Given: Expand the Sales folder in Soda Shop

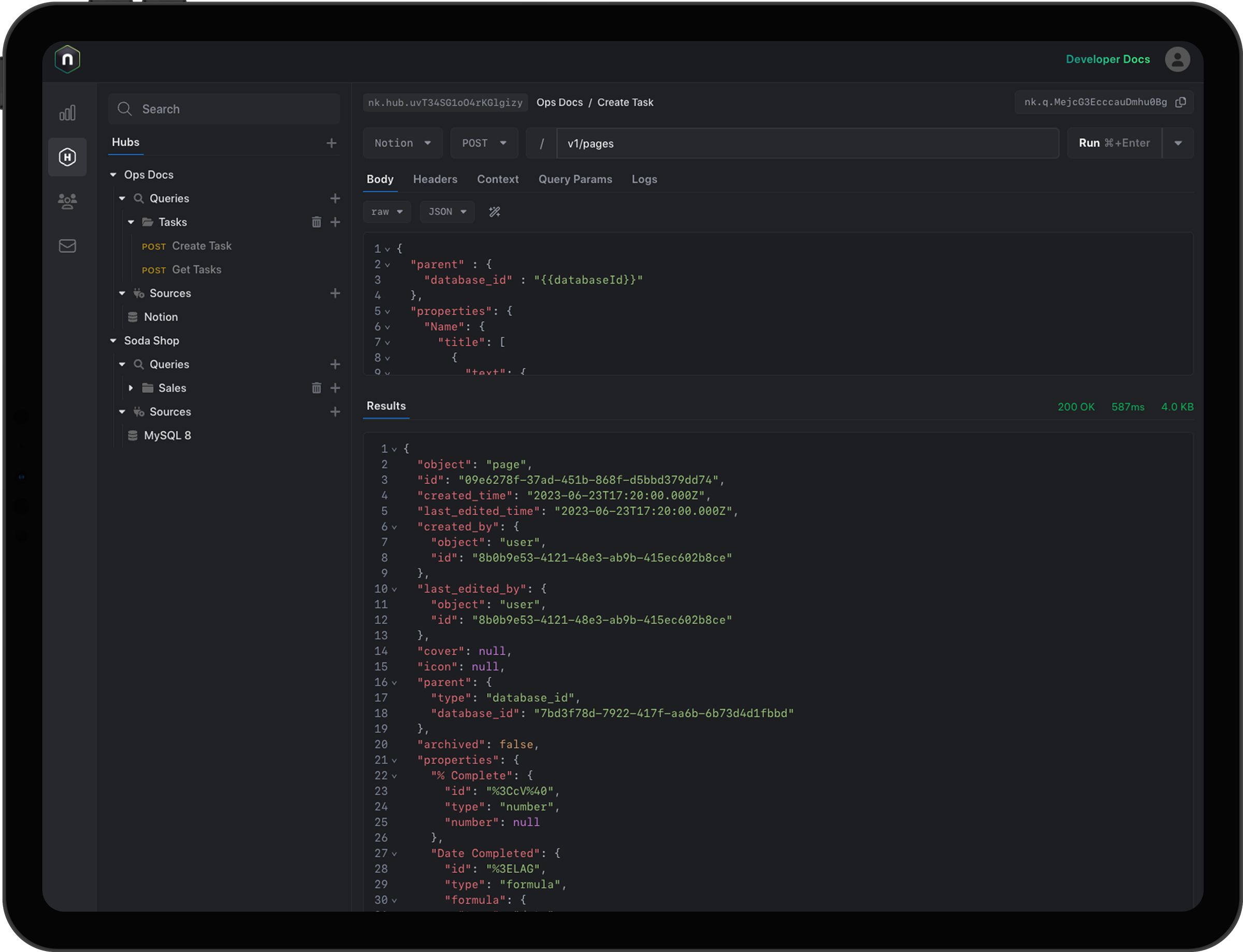Looking at the screenshot, I should 131,387.
